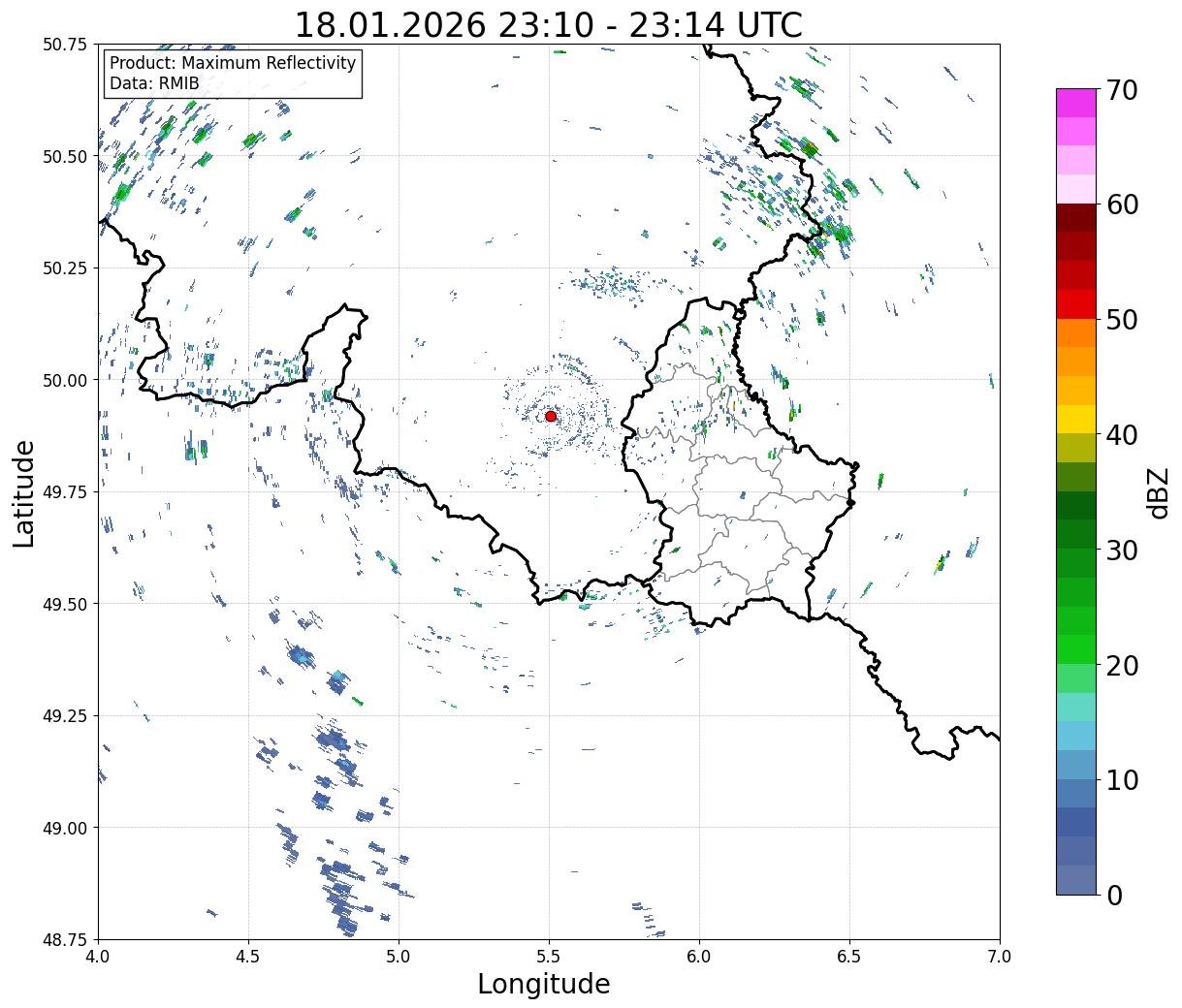The height and width of the screenshot is (1008, 1182).
Task: Click the colorbar tick label 0
Action: click(1114, 896)
